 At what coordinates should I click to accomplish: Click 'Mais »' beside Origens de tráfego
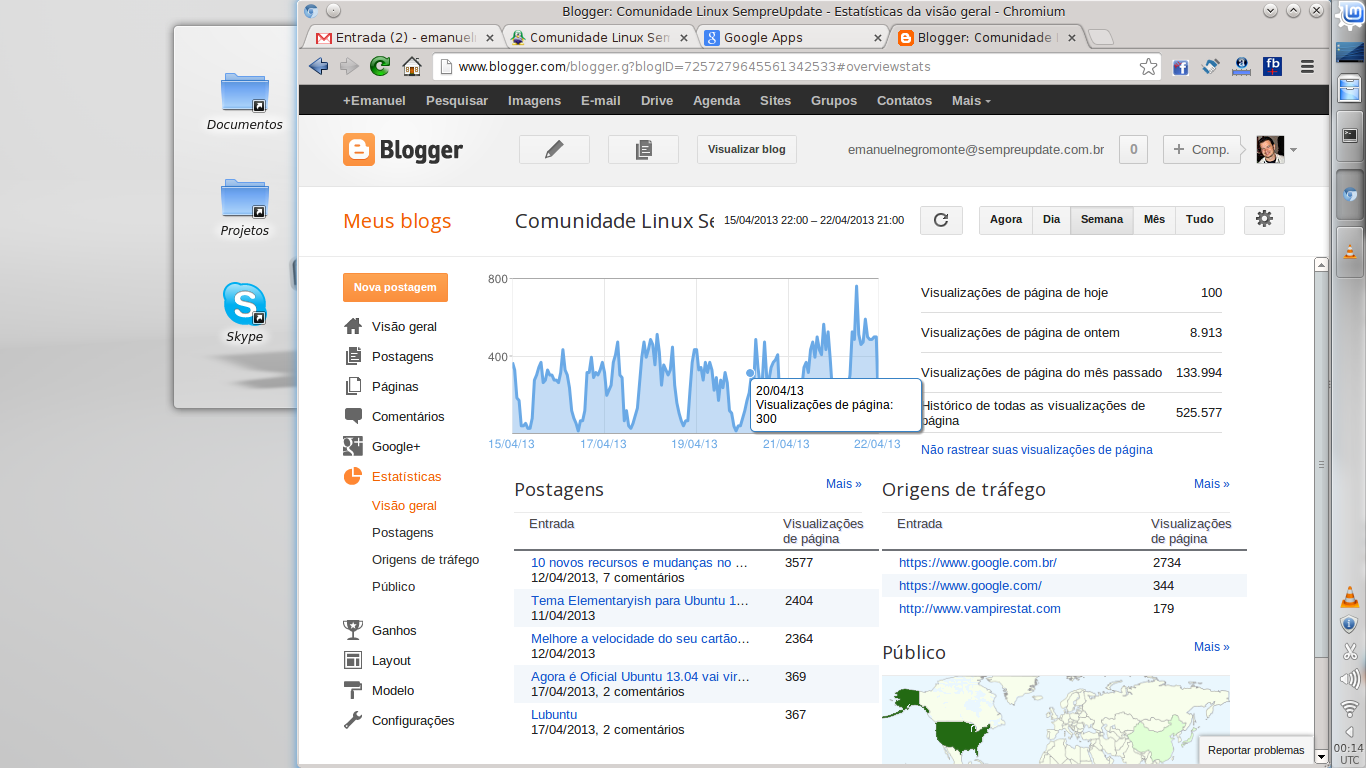1212,484
